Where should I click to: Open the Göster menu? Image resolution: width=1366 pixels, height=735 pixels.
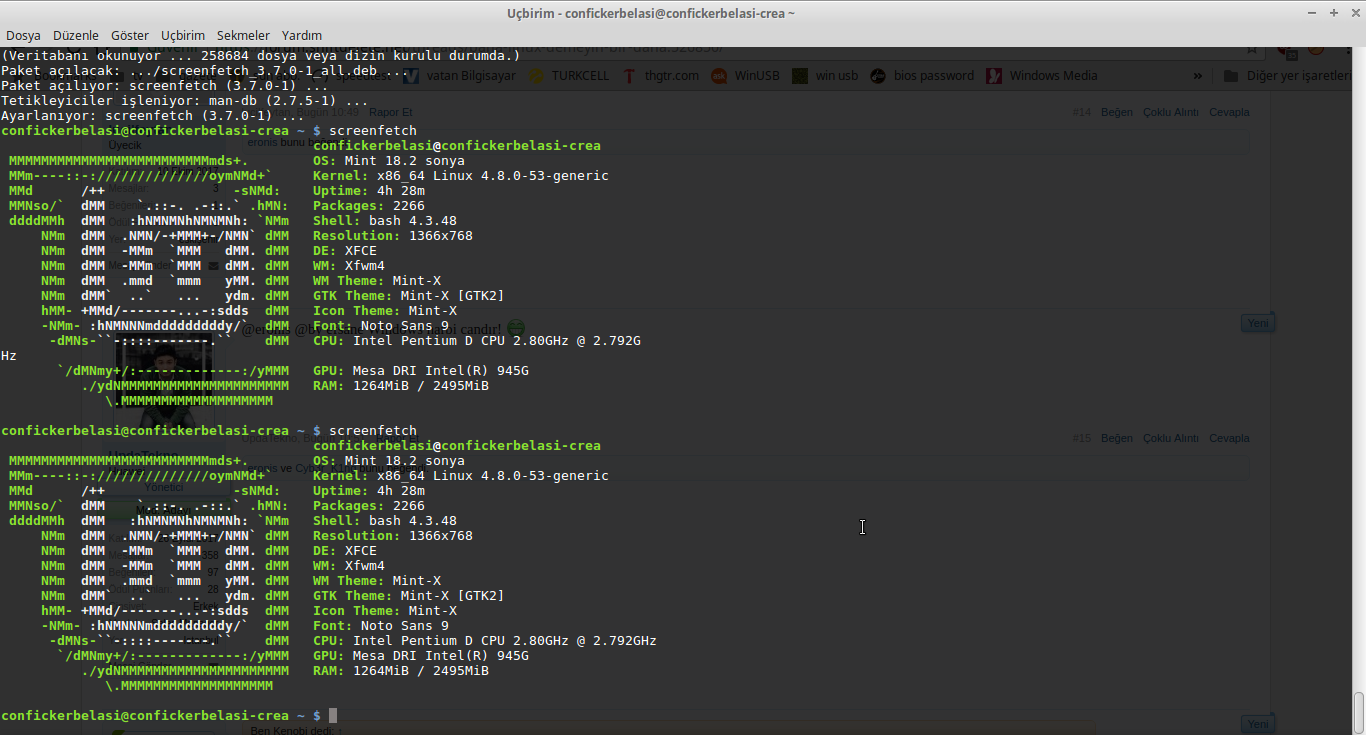(x=130, y=35)
